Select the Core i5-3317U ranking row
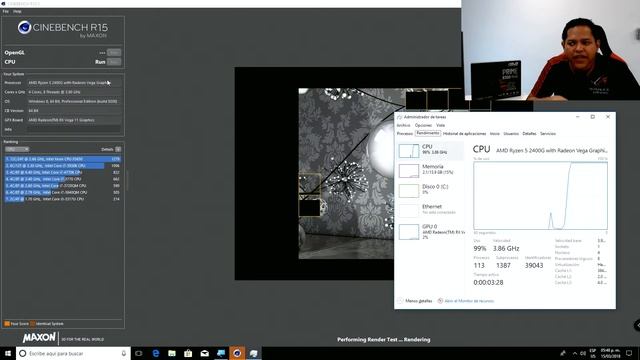The image size is (640, 360). click(x=63, y=199)
